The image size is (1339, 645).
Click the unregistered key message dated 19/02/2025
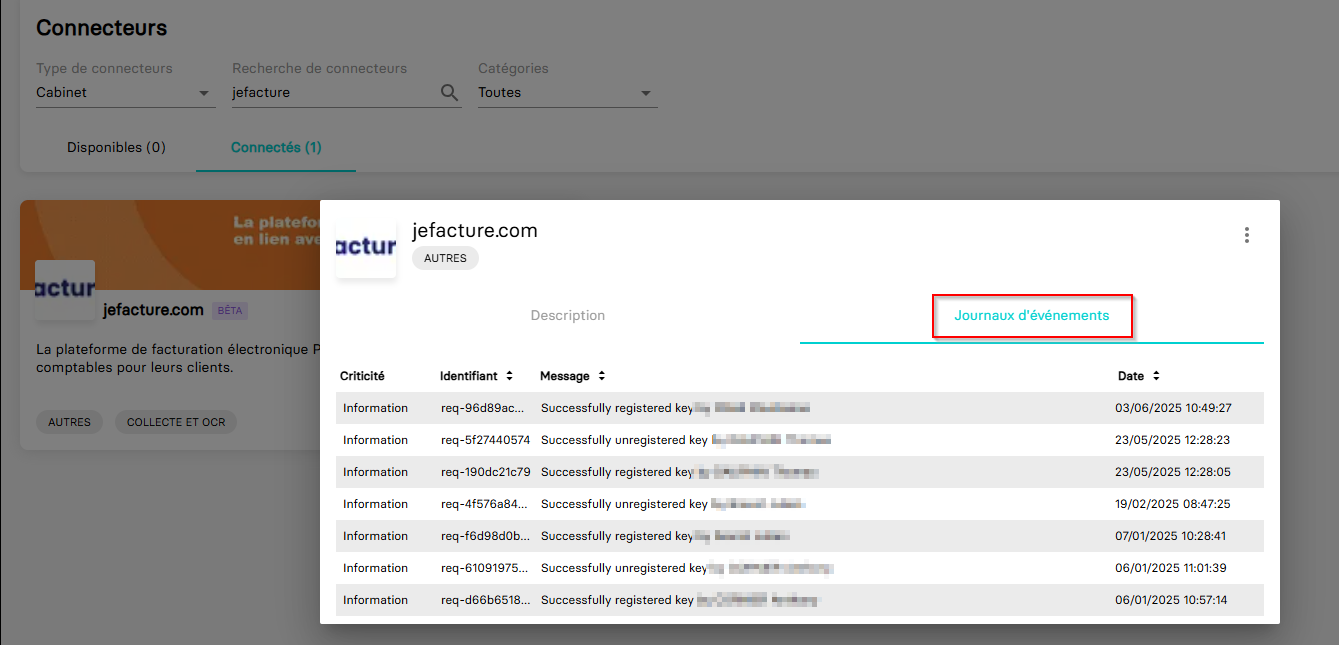click(x=674, y=504)
